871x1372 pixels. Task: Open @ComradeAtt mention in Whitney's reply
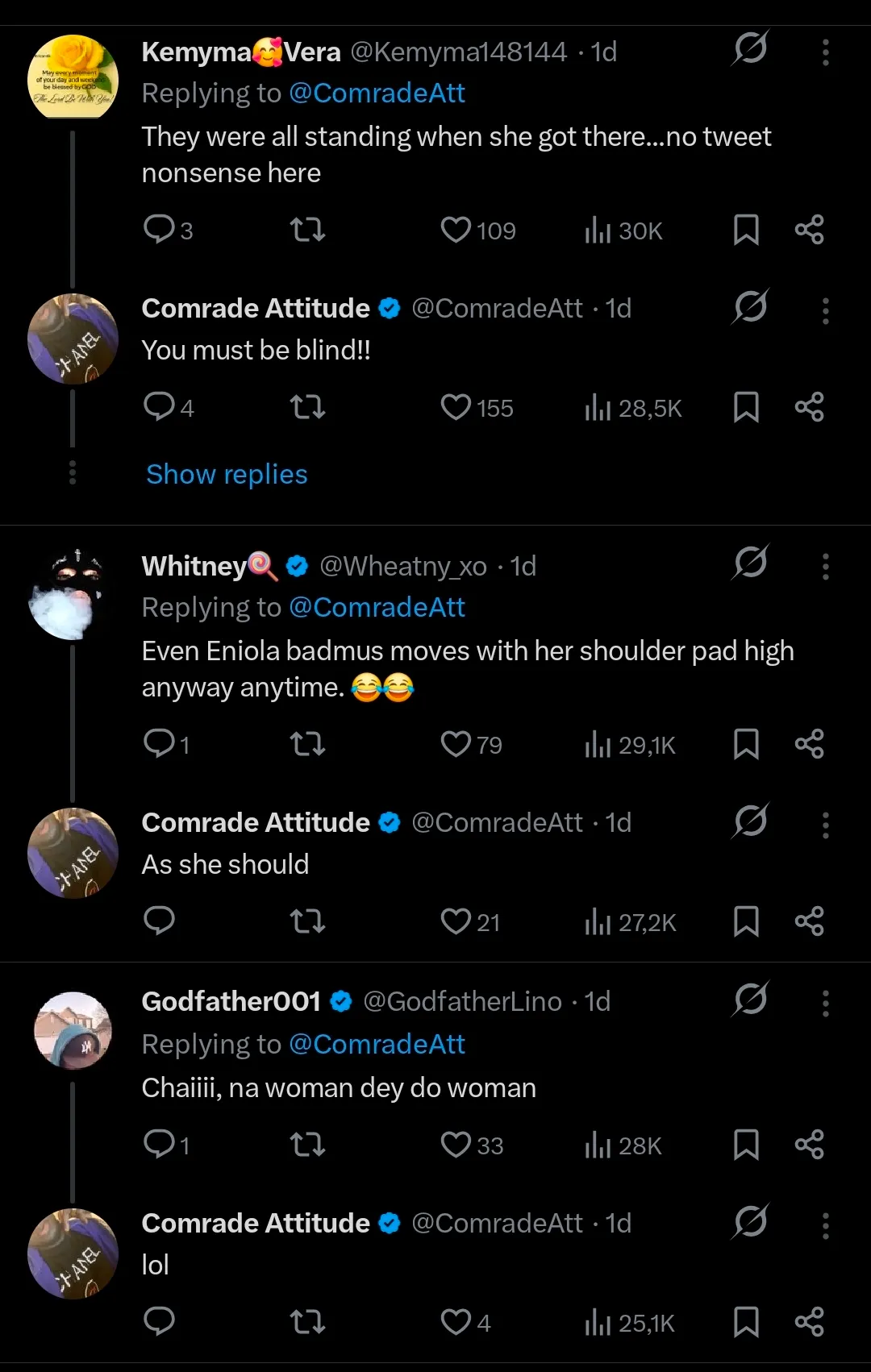(377, 607)
